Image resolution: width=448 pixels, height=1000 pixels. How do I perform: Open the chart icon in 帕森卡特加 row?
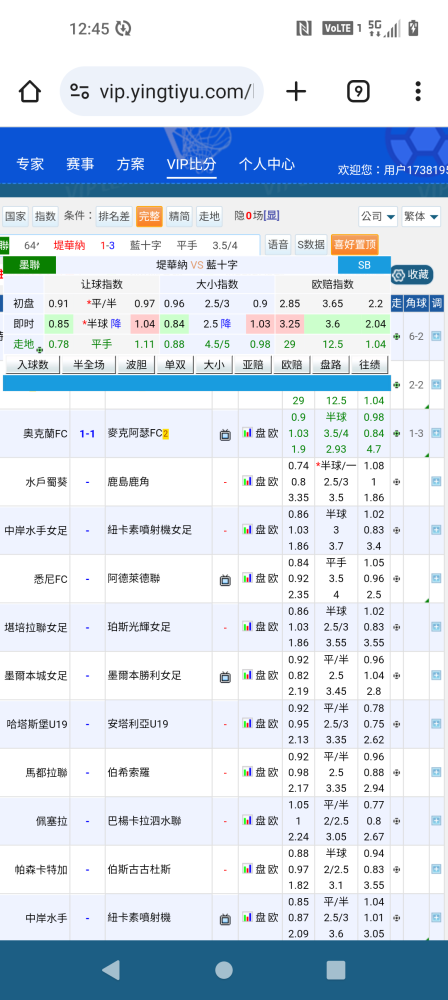[x=248, y=869]
